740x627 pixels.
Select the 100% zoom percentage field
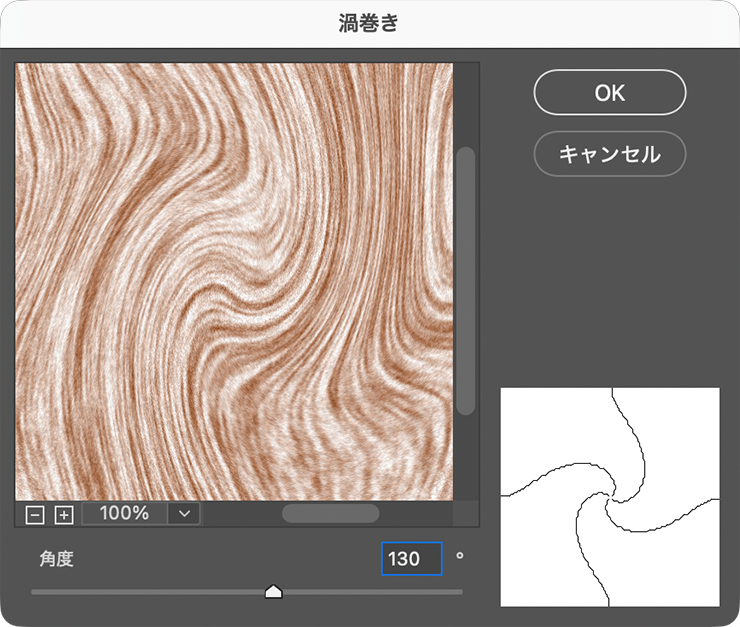(x=125, y=514)
